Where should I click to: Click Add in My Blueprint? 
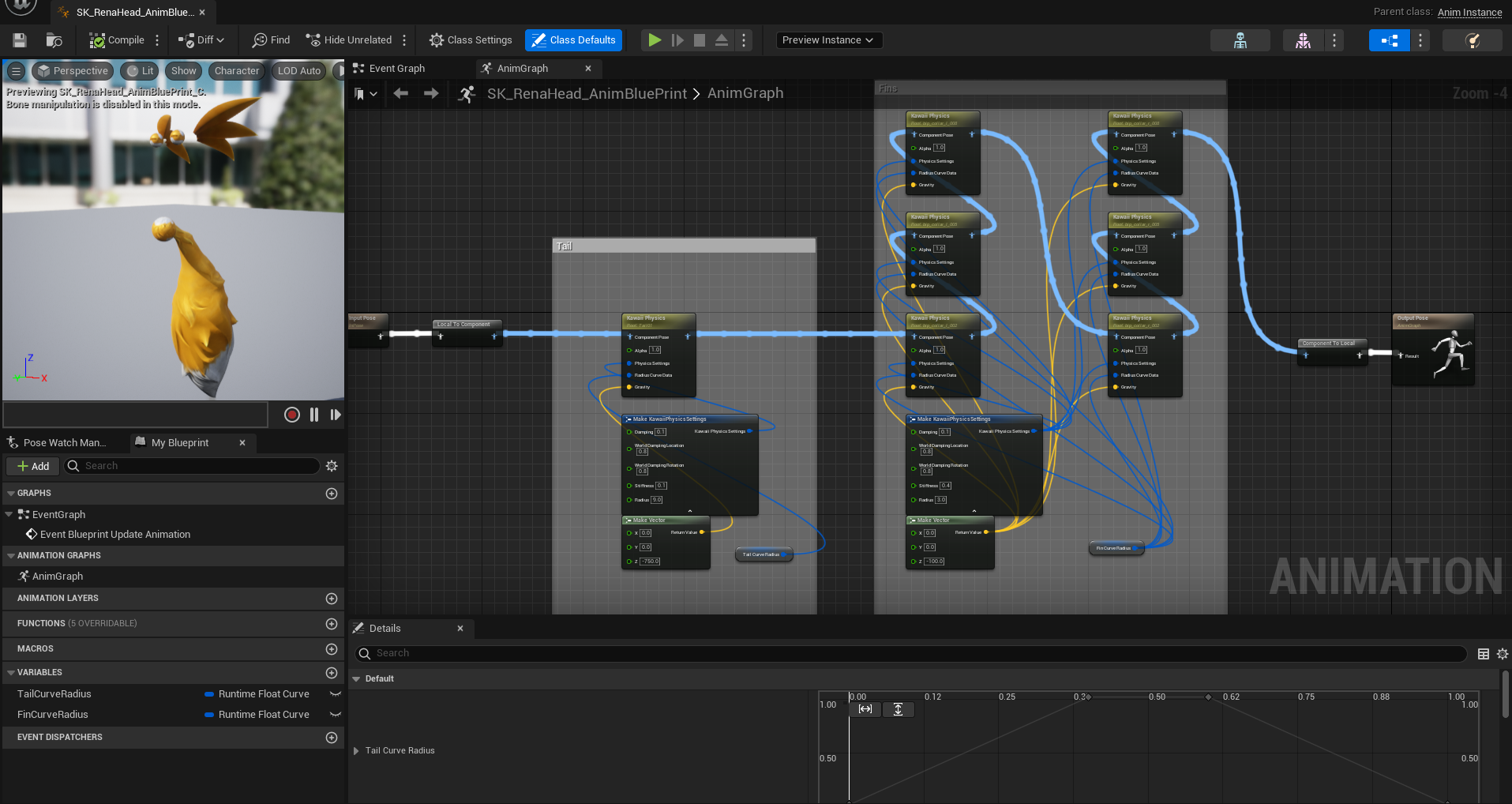33,466
